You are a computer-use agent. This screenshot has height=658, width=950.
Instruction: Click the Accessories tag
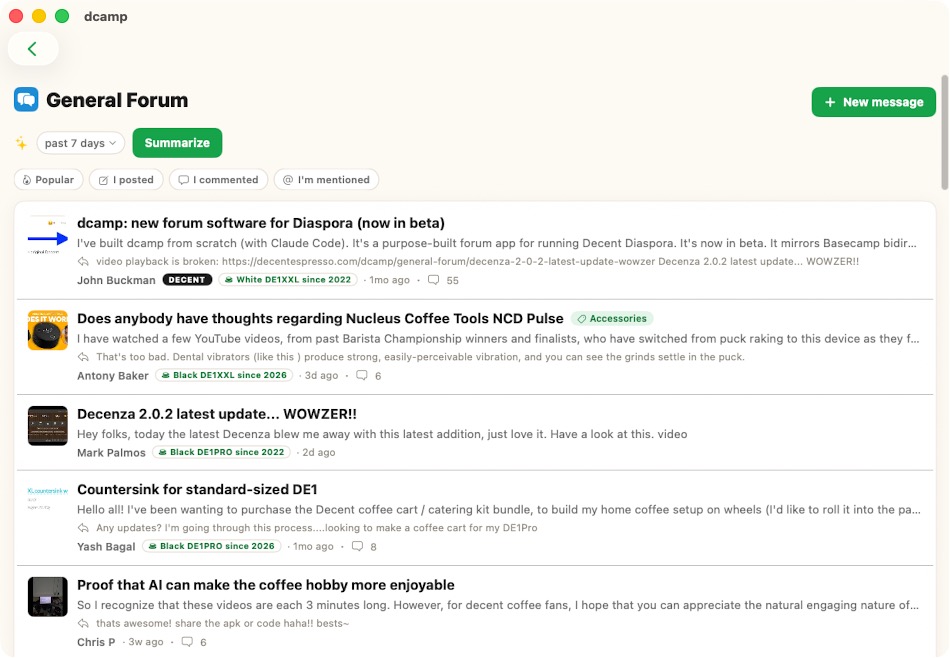click(612, 319)
